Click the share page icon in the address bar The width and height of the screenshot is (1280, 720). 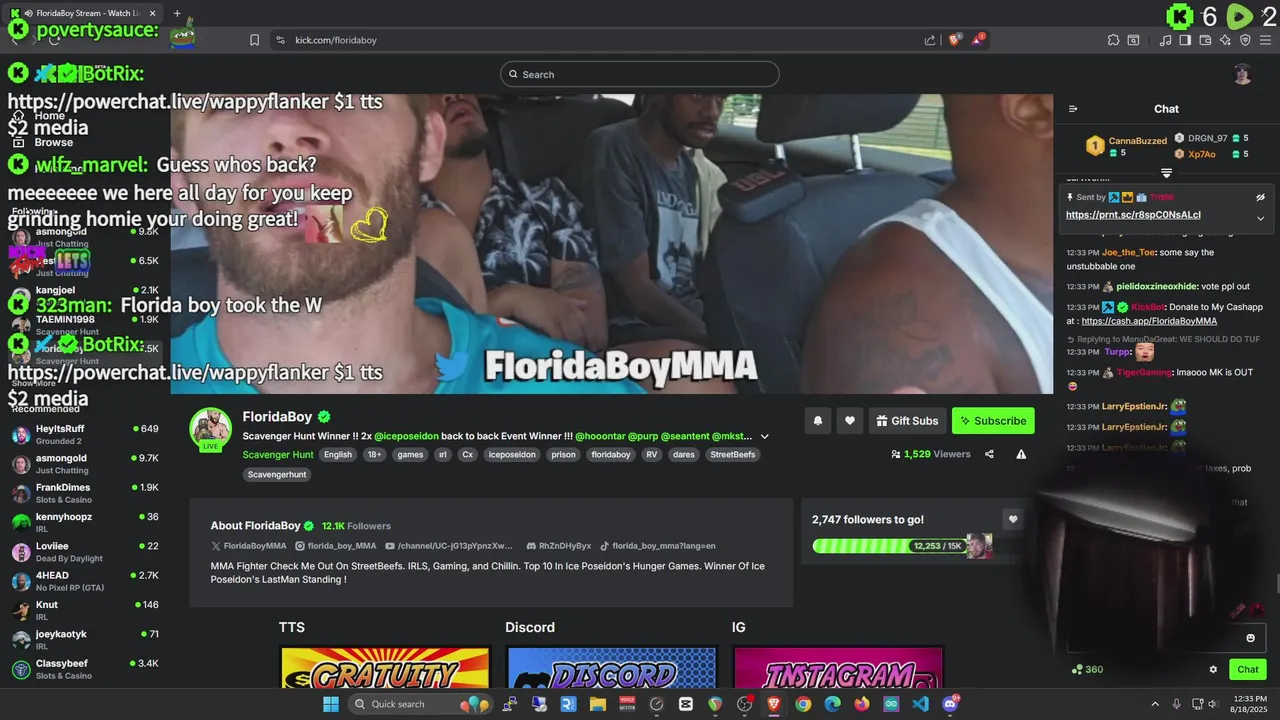pos(930,40)
